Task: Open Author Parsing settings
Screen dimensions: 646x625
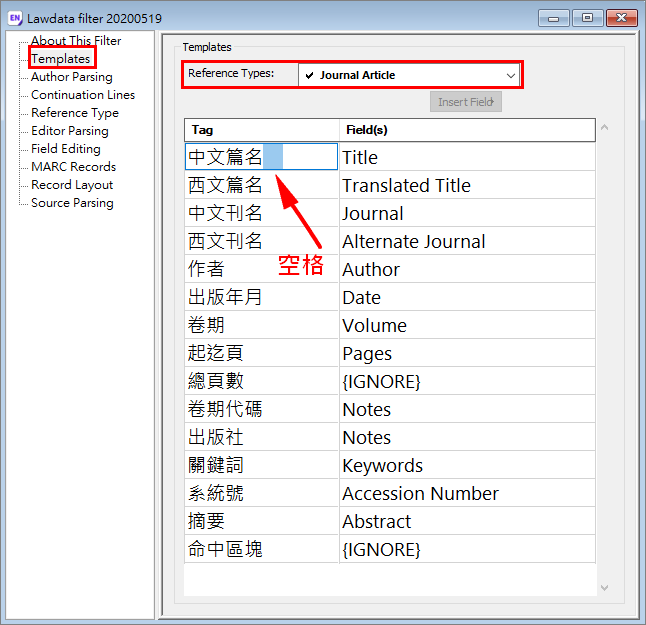Action: 72,77
